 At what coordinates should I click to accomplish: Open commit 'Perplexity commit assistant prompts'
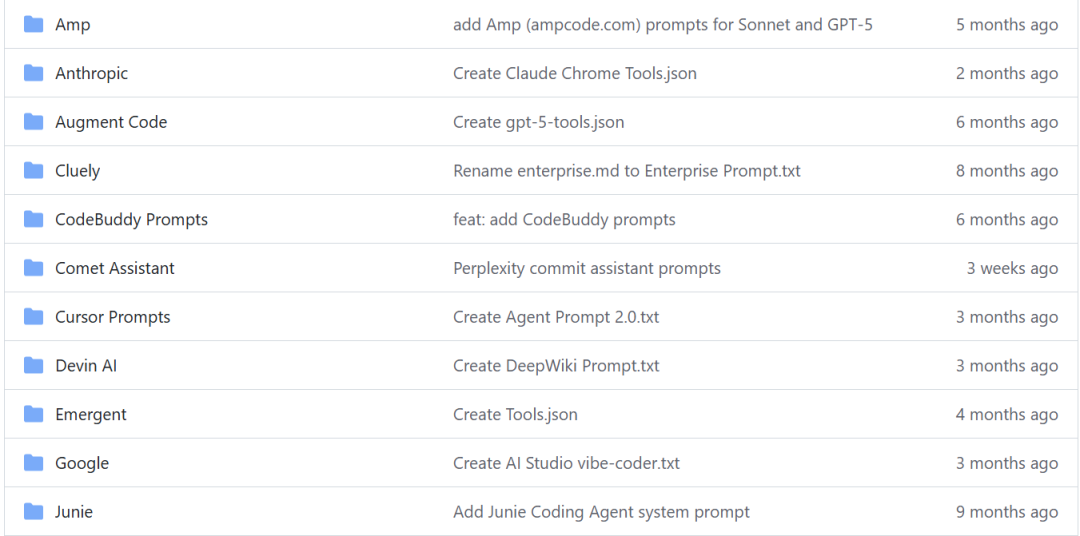click(586, 268)
